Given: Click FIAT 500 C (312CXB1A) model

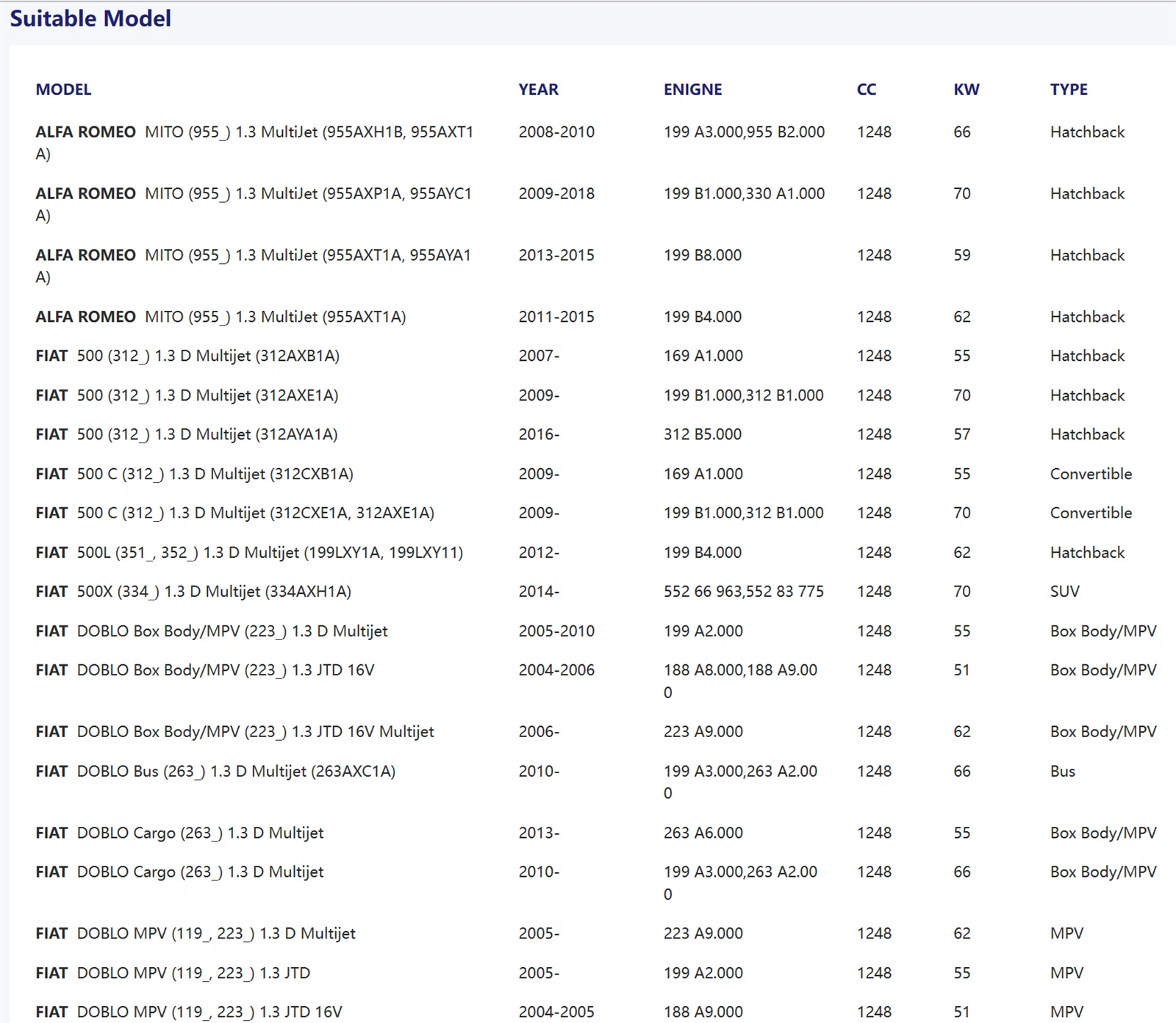Looking at the screenshot, I should point(194,475).
